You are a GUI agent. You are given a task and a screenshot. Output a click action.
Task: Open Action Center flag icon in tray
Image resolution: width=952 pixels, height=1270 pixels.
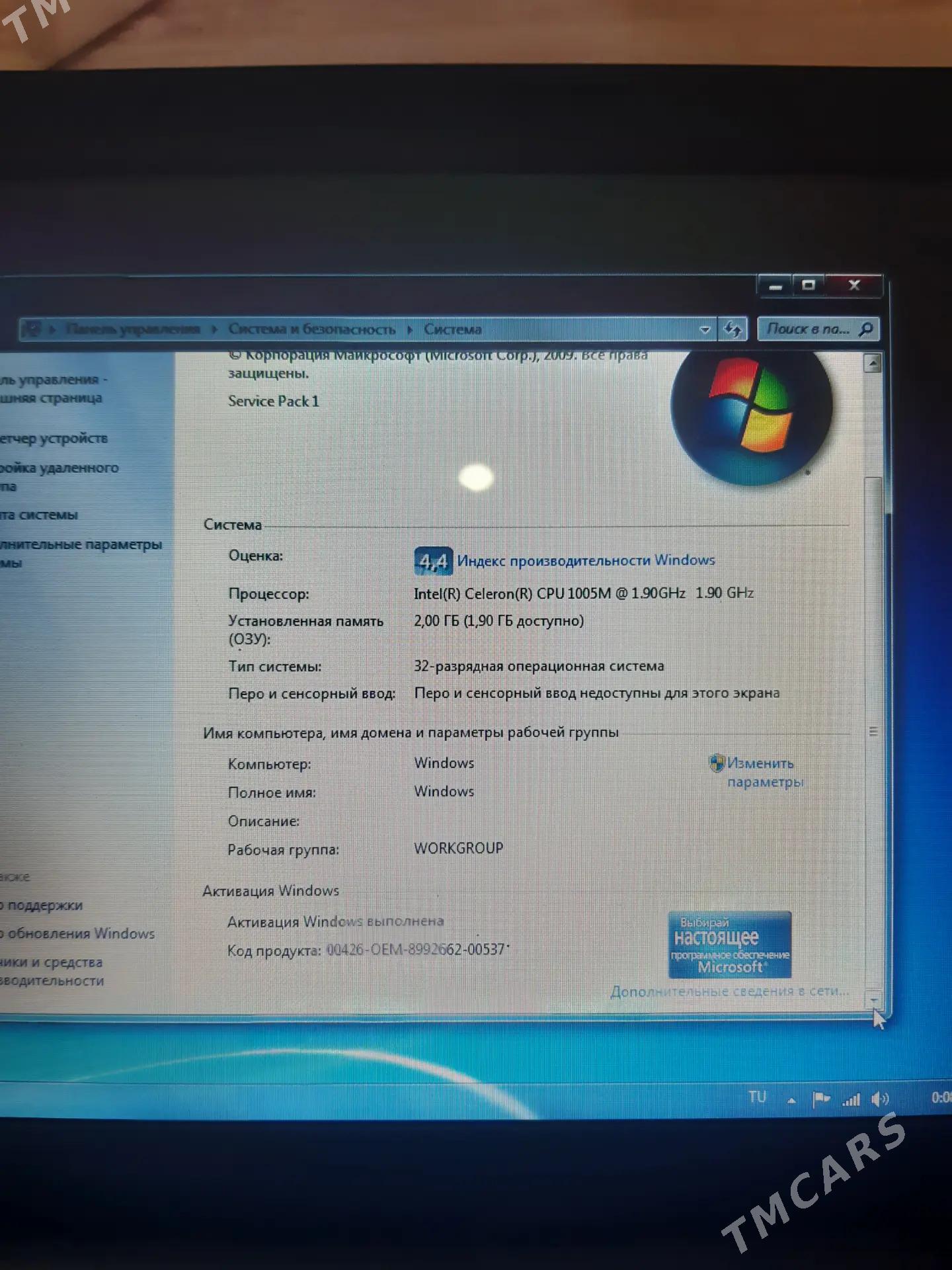820,1099
